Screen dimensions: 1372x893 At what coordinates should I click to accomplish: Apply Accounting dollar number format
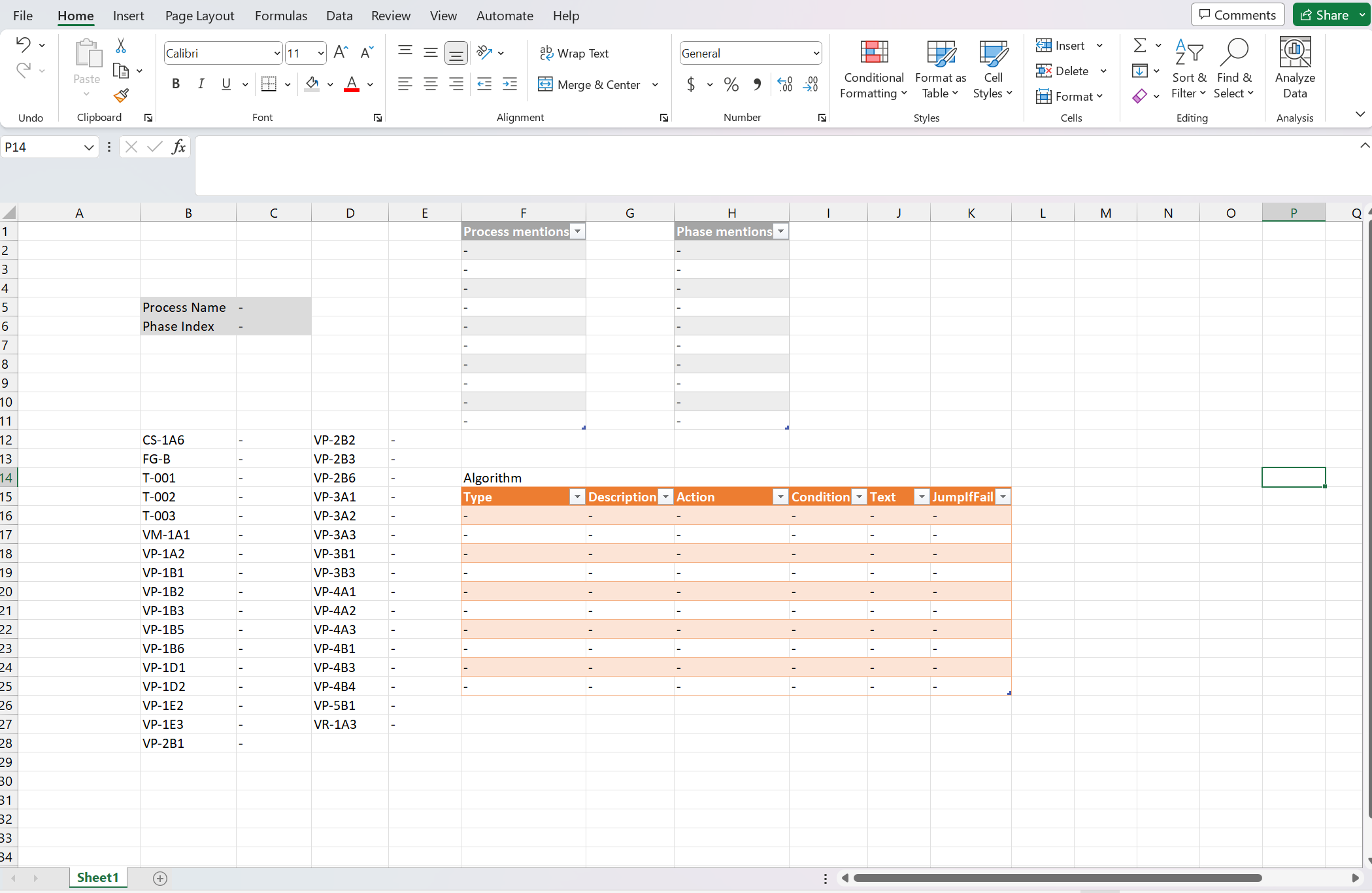(691, 84)
